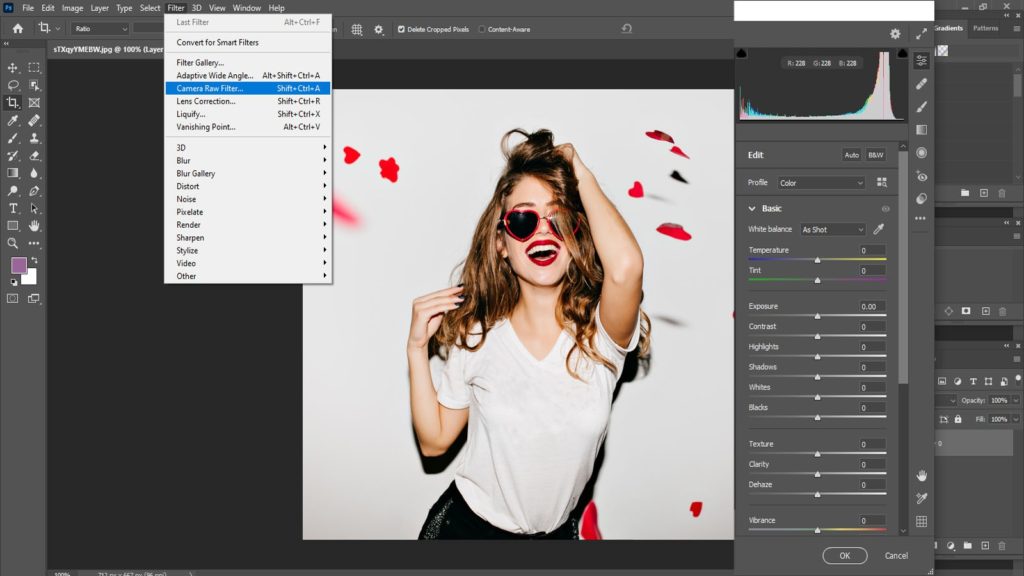Click OK in Camera Raw
The image size is (1024, 576).
tap(844, 556)
